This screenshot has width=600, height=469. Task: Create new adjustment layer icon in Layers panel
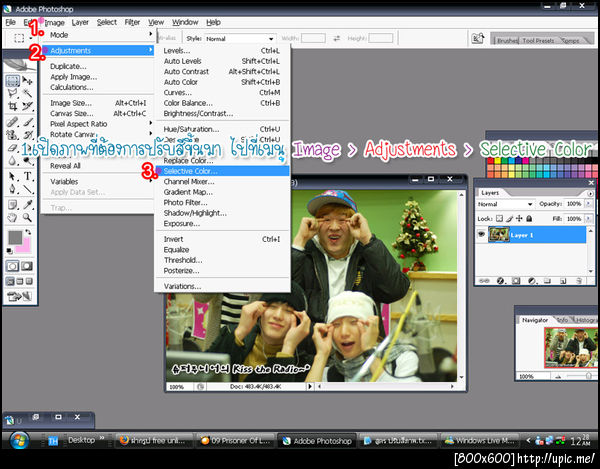(x=532, y=281)
